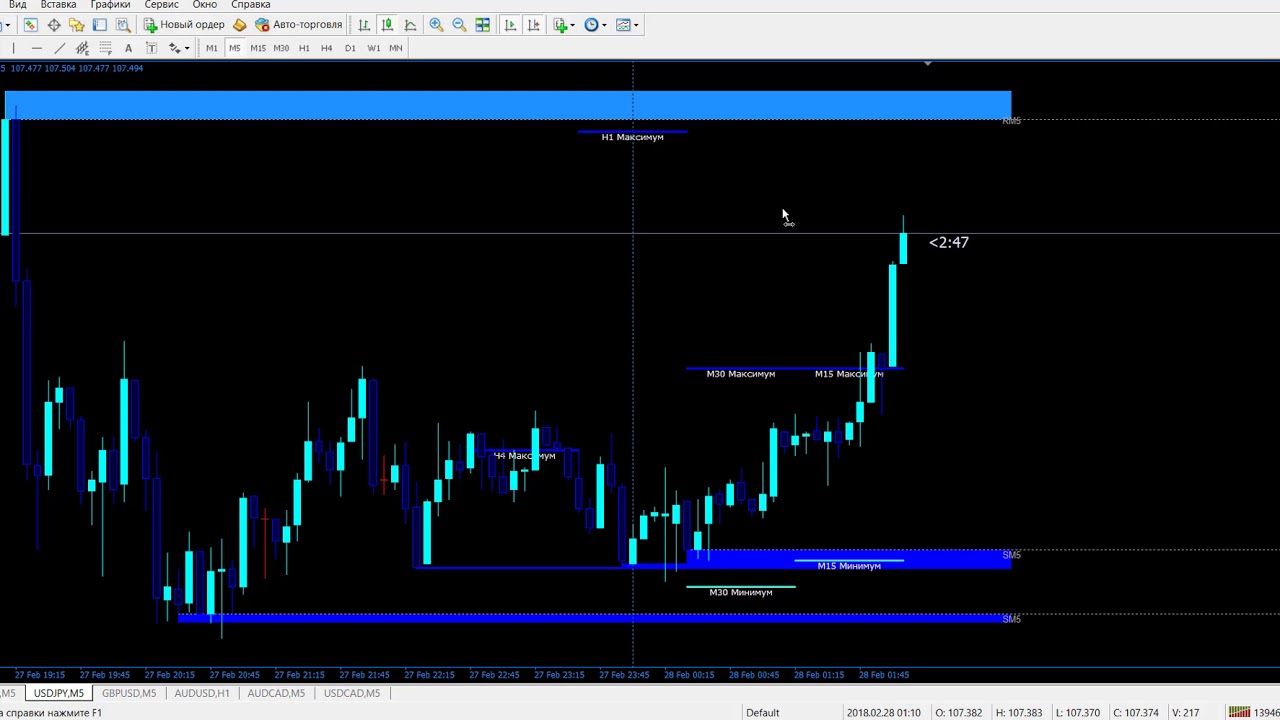Screen dimensions: 1280x720
Task: Open the Сервис menu
Action: click(x=161, y=5)
